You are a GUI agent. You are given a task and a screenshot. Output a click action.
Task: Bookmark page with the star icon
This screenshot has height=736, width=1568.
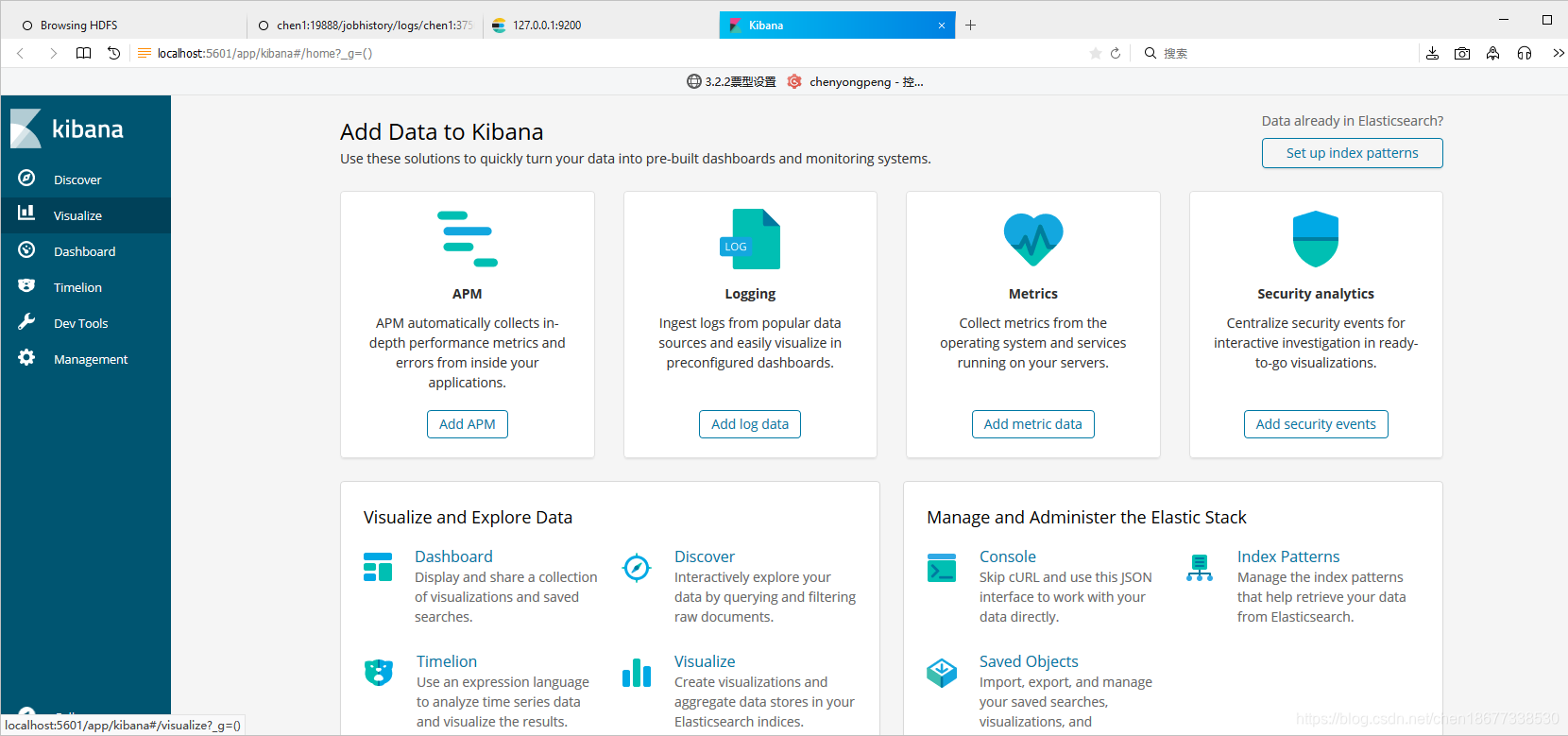(1096, 54)
